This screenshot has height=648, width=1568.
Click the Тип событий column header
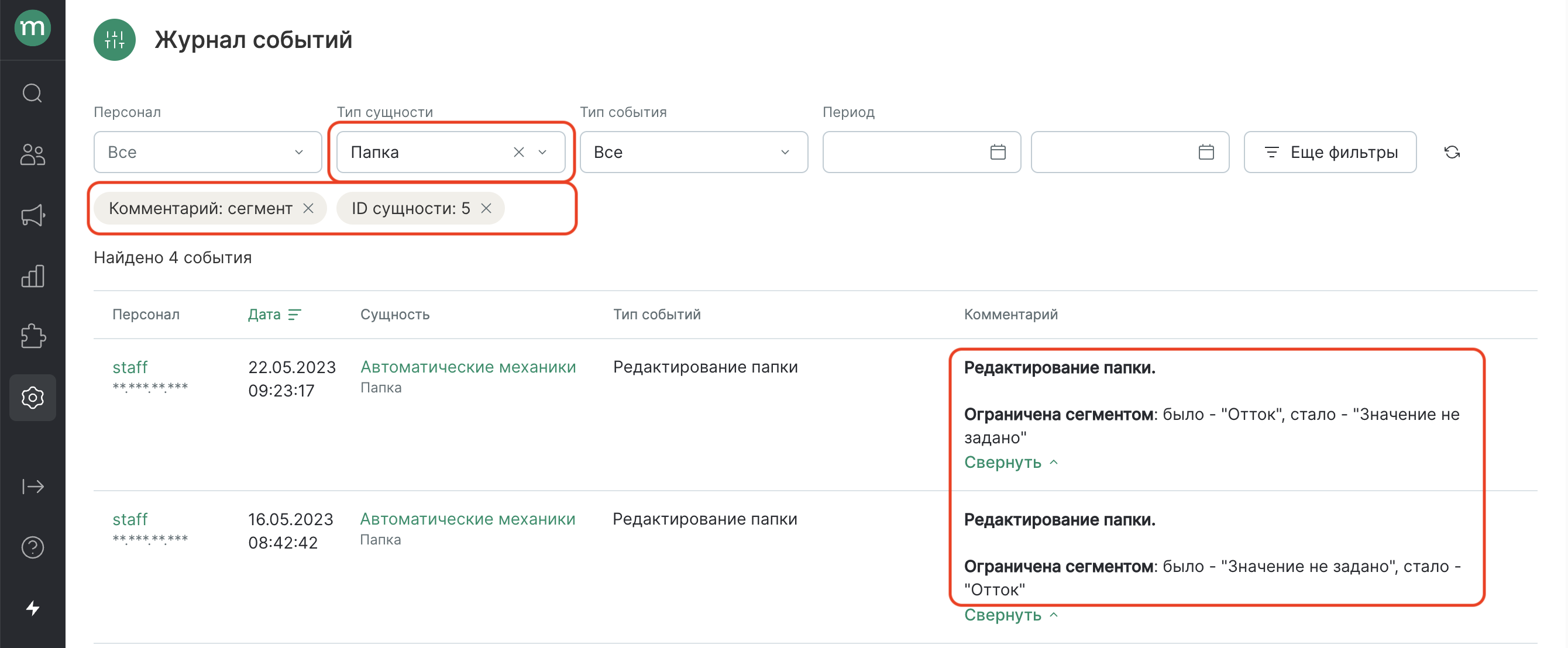click(657, 315)
